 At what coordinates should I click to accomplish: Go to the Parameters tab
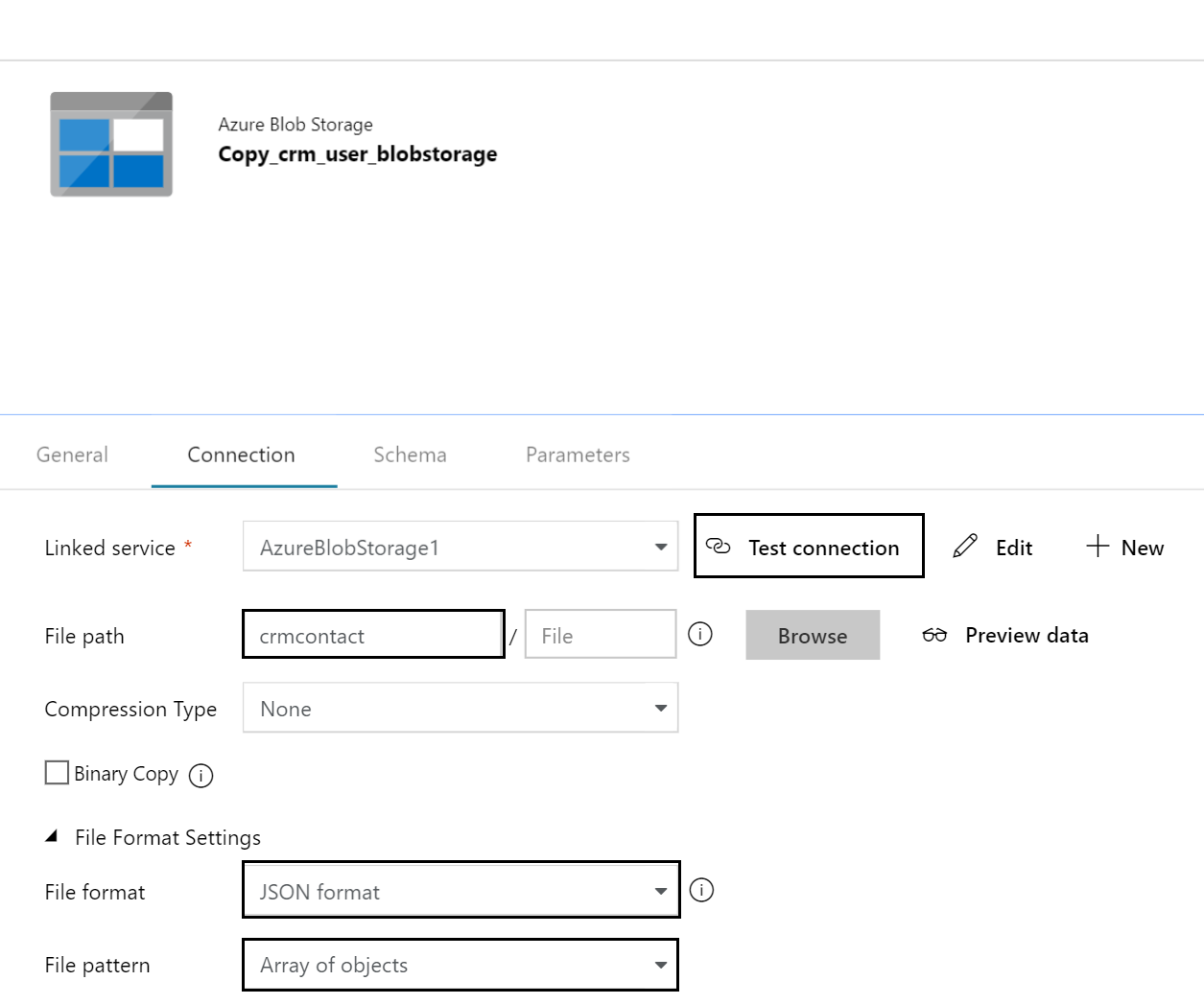click(x=578, y=455)
